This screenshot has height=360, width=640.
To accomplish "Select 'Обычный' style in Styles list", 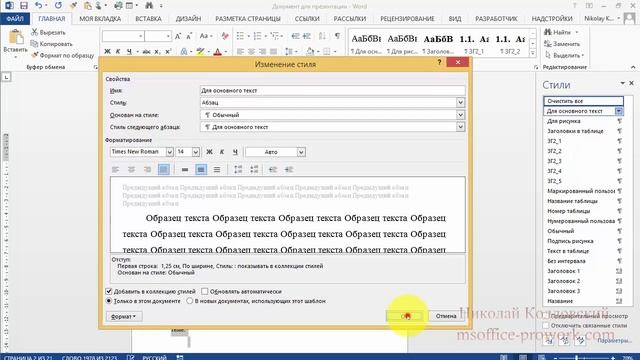I will [x=583, y=231].
